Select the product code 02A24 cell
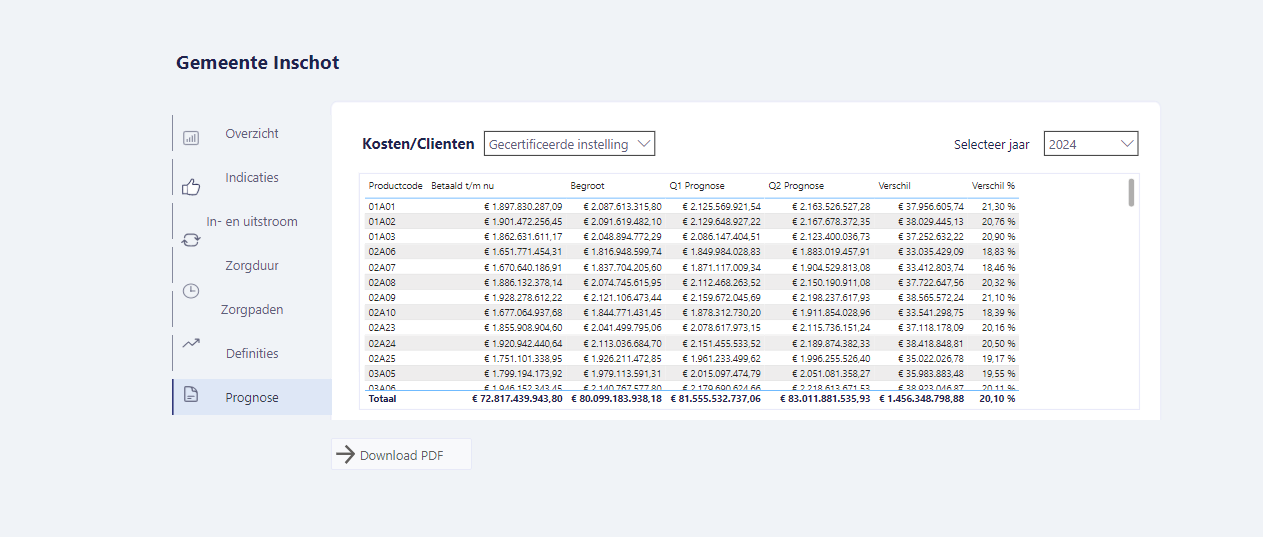This screenshot has width=1263, height=537. [x=382, y=343]
